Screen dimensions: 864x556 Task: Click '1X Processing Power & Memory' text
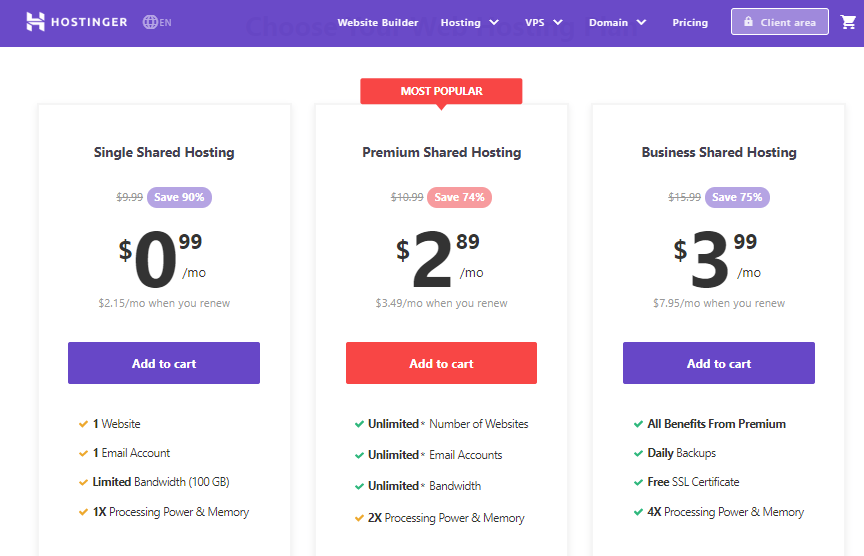(171, 512)
